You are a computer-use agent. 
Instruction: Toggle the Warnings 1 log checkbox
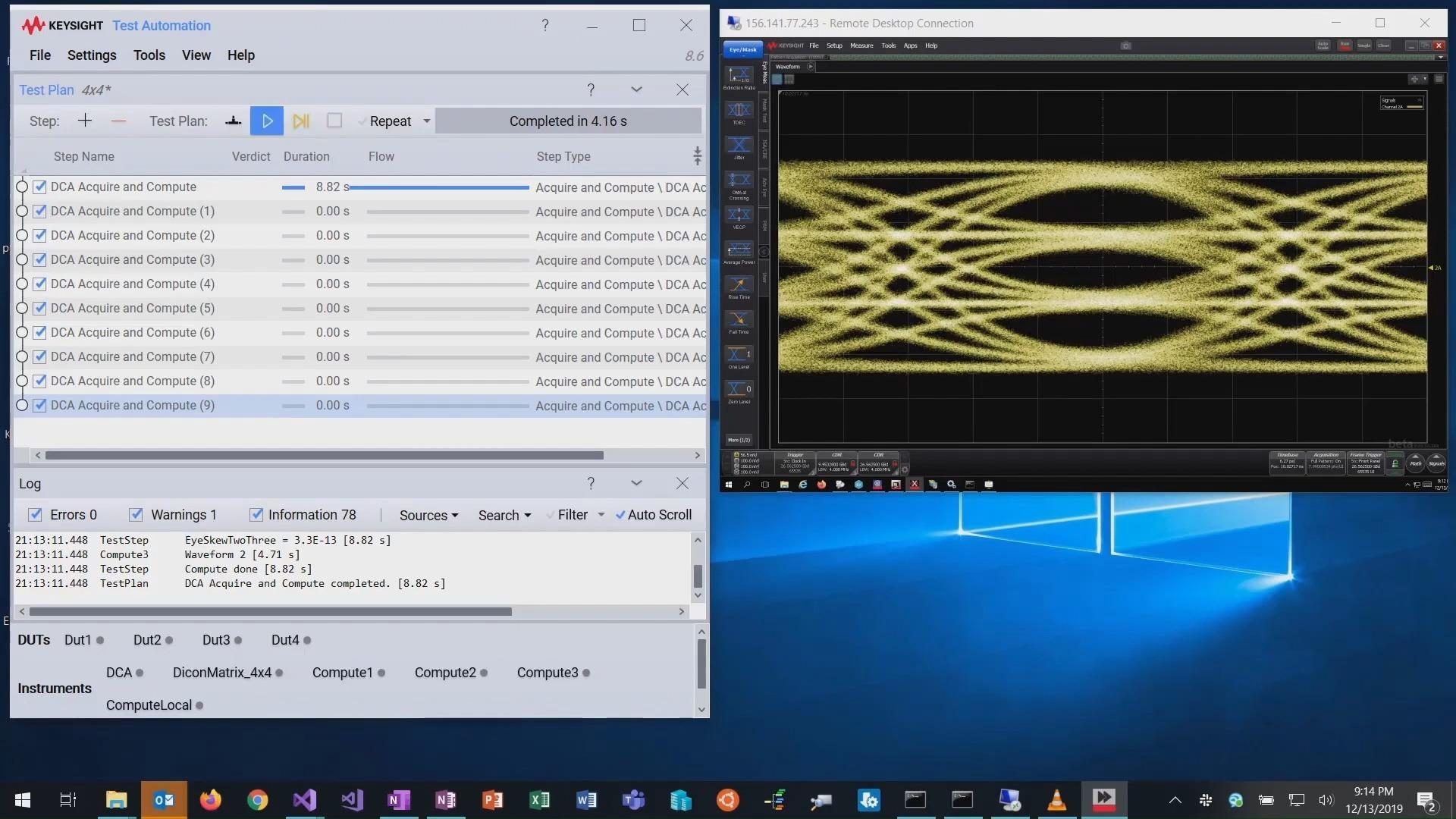tap(136, 515)
